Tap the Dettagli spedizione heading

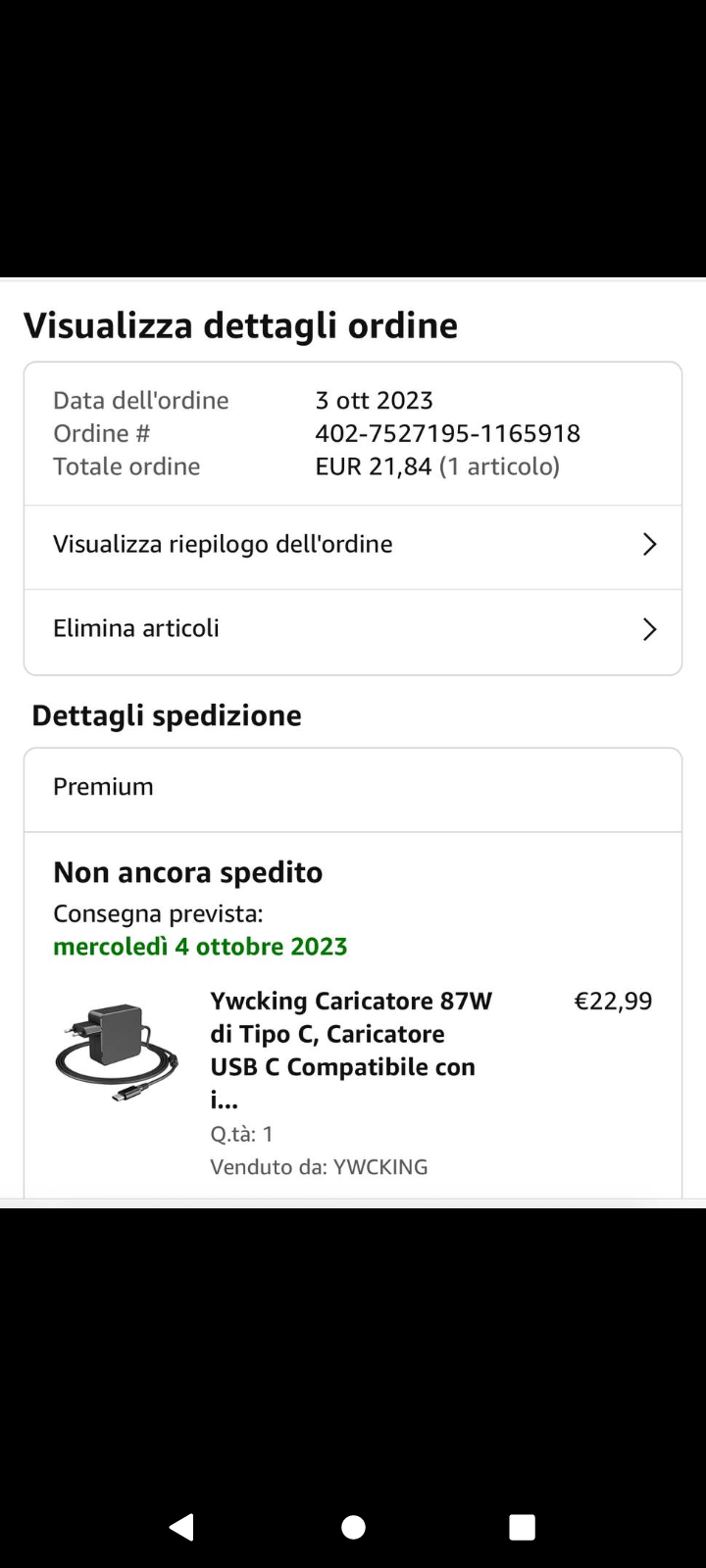[167, 715]
